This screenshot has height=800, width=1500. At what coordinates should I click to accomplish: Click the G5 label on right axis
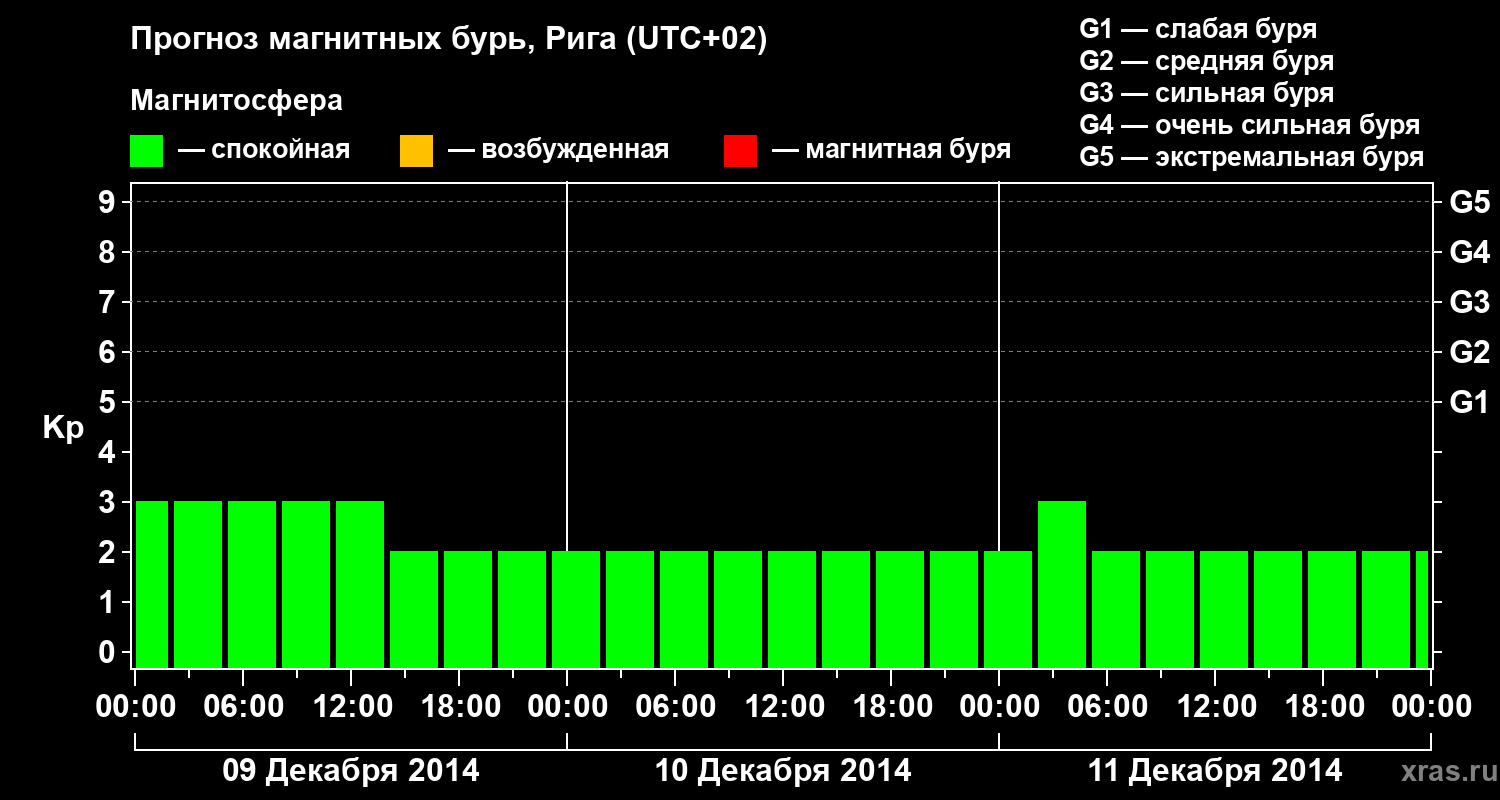(x=1469, y=202)
